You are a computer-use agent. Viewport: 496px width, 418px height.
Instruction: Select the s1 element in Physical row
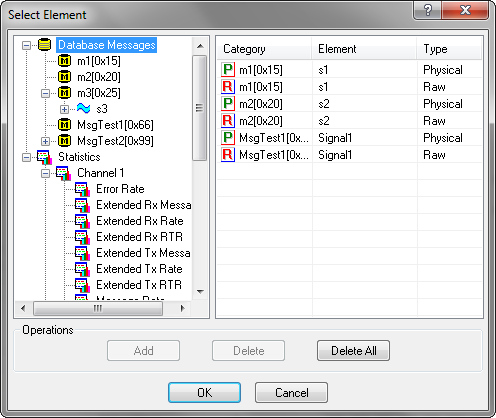tap(323, 70)
